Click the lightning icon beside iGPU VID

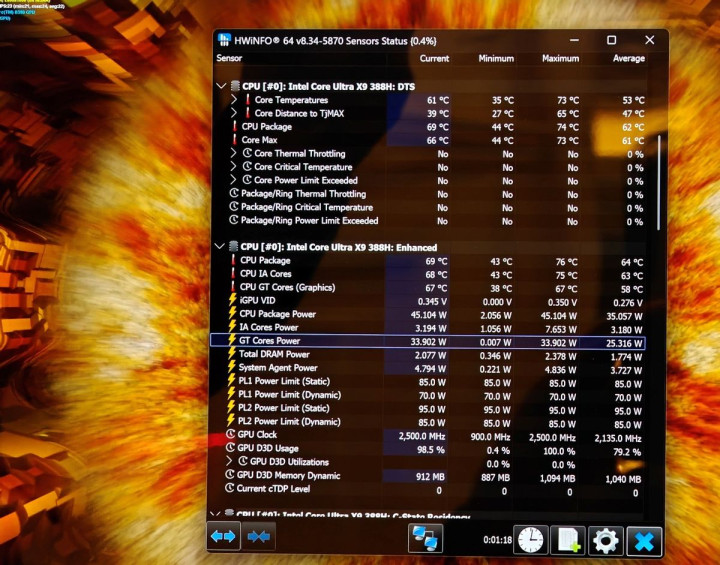click(x=232, y=300)
